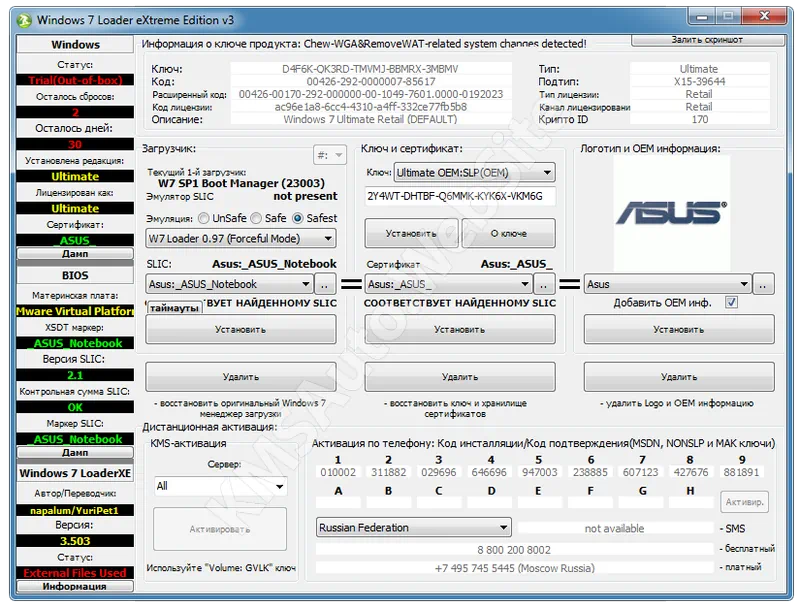Click the Описание Windows 7 Ultimate Retail value
Image resolution: width=800 pixels, height=609 pixels.
coord(371,119)
